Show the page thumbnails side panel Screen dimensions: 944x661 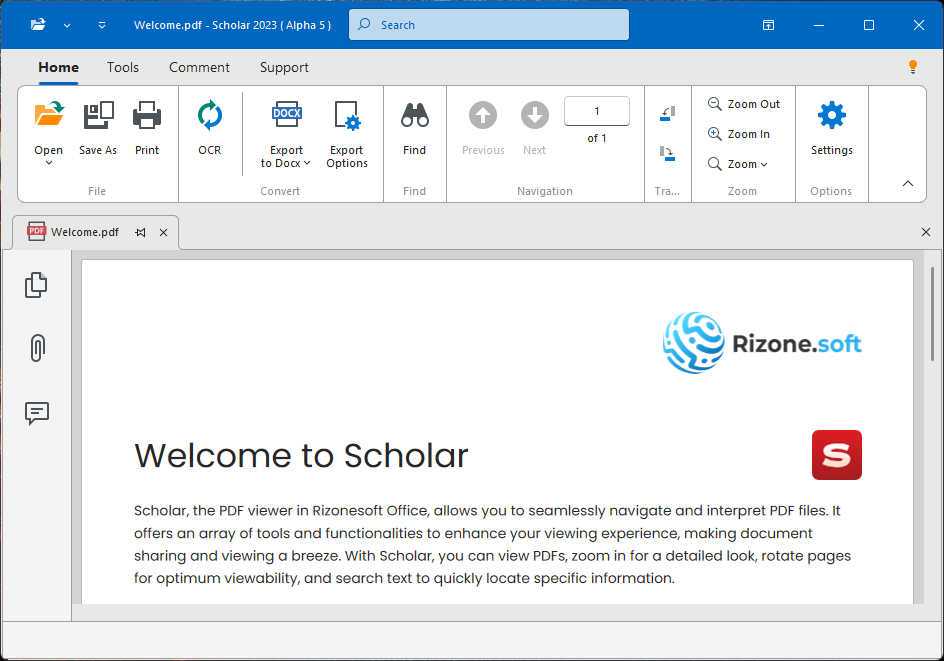click(x=36, y=285)
